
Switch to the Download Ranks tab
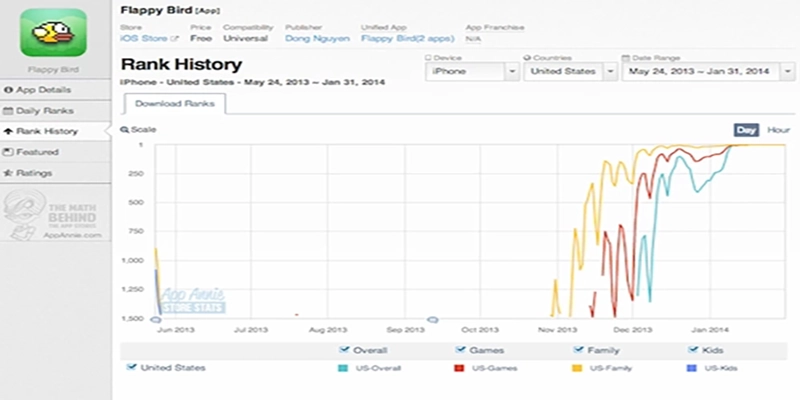pos(174,104)
